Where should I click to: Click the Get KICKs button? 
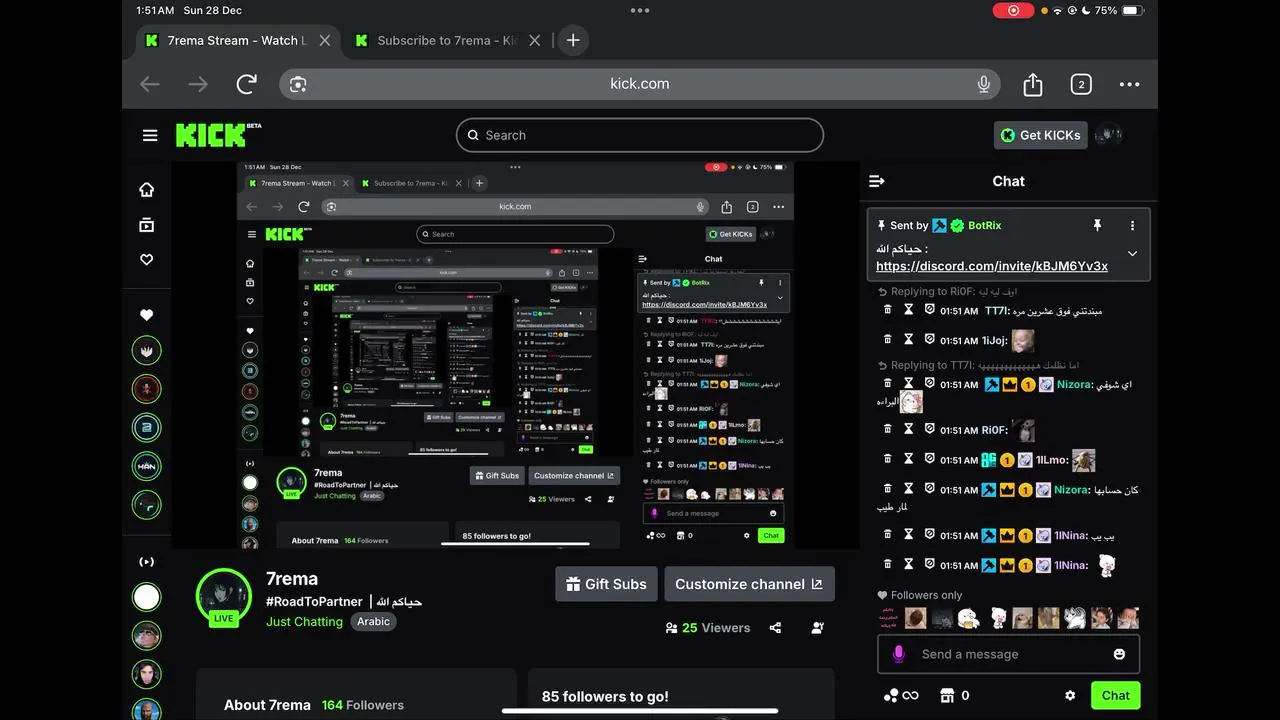[1040, 135]
